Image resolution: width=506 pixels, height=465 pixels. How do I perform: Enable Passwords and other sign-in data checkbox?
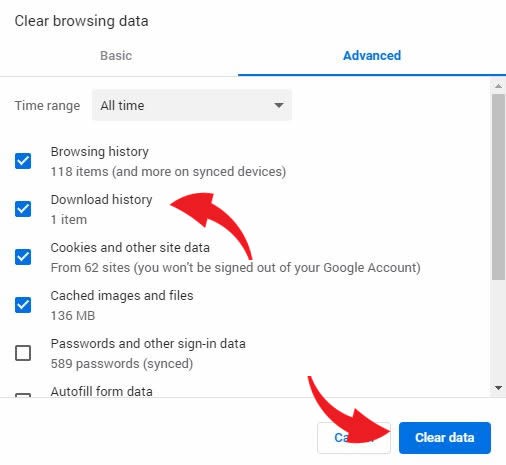click(x=23, y=353)
